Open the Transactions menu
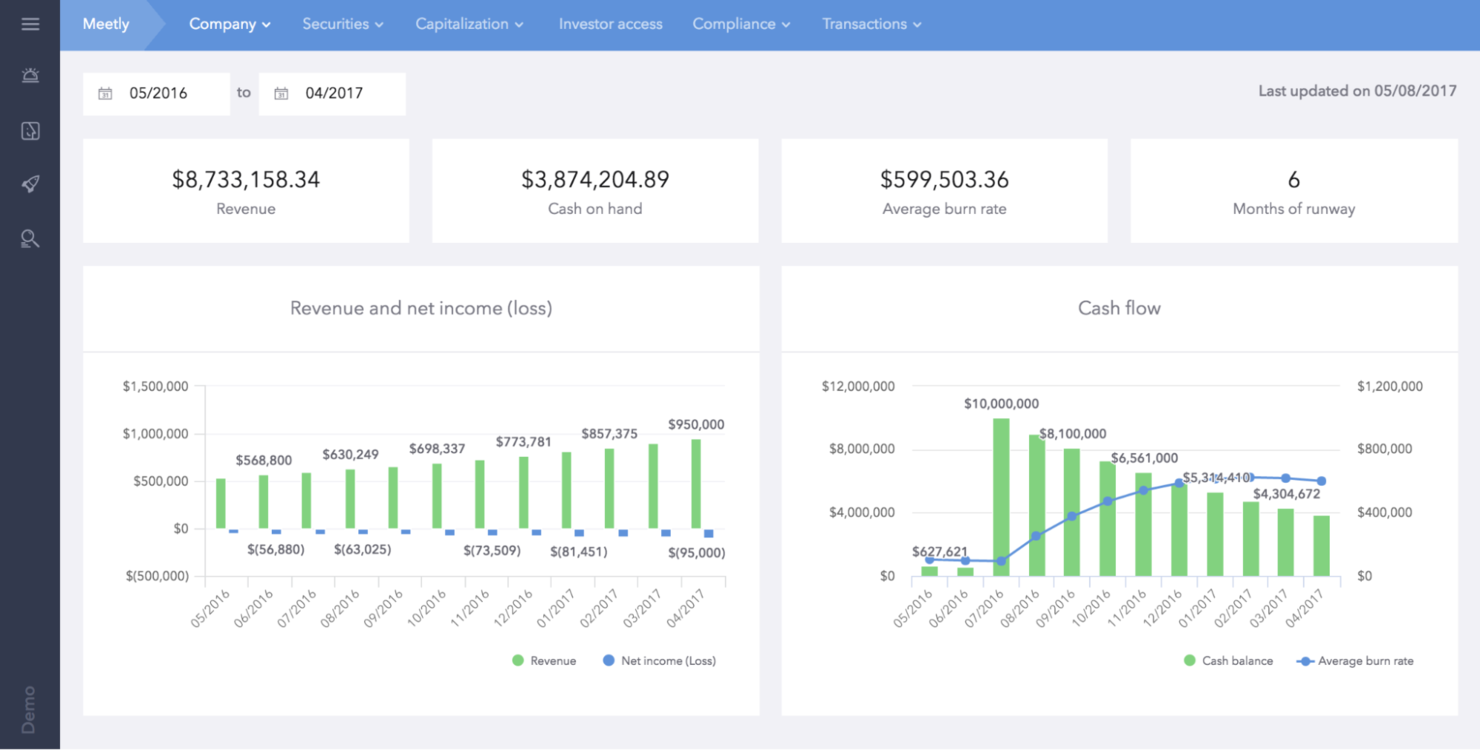Viewport: 1480px width, 750px height. (871, 24)
